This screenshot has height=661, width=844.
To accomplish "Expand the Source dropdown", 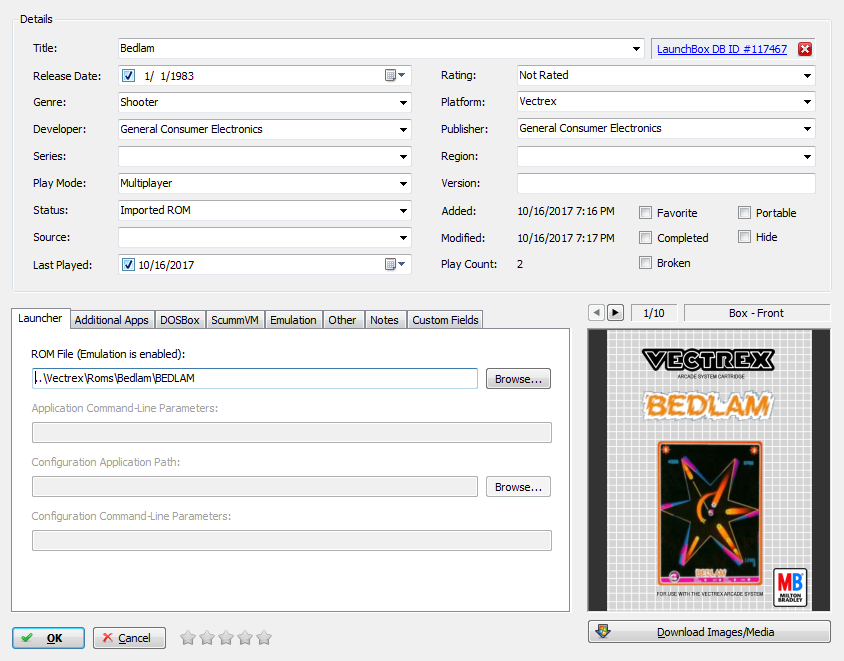I will (403, 237).
